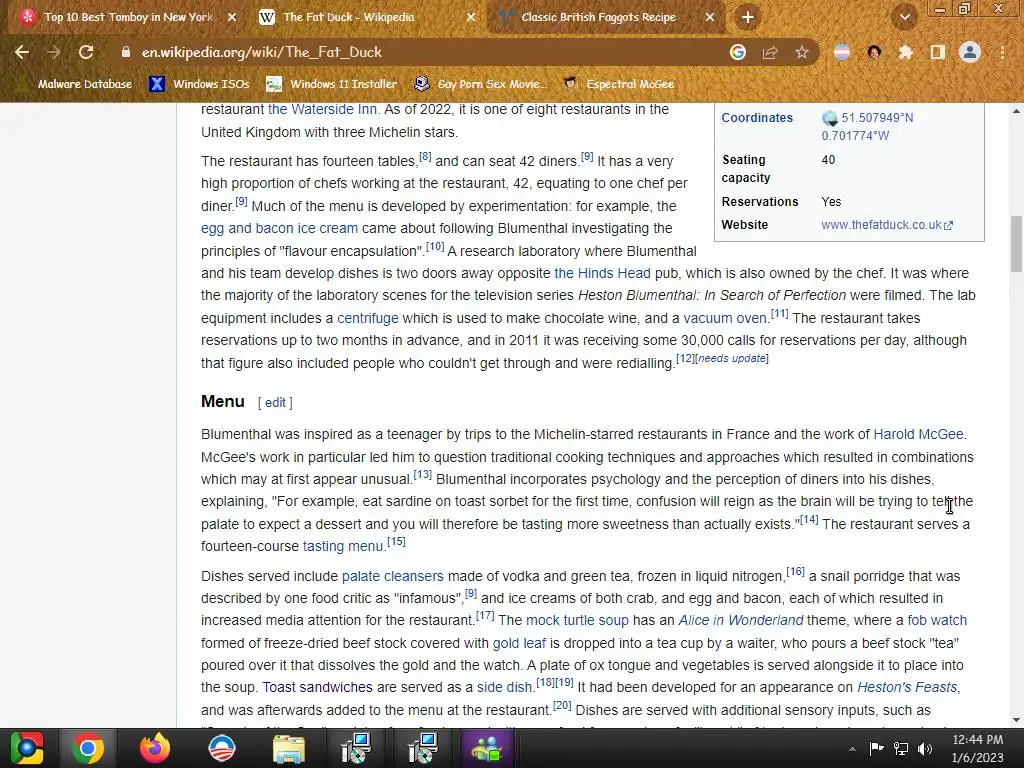Open the 51.507949°N coordinates link

click(x=877, y=118)
